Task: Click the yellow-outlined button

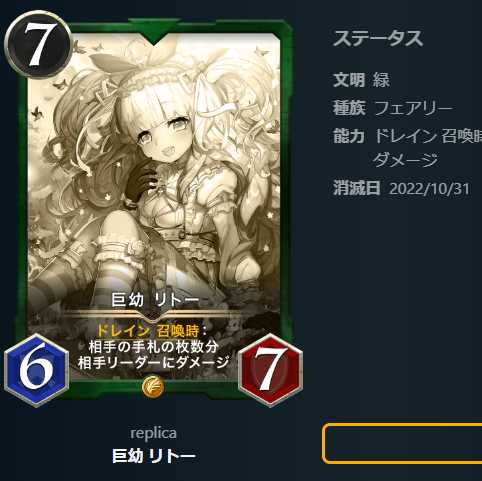Action: [402, 443]
